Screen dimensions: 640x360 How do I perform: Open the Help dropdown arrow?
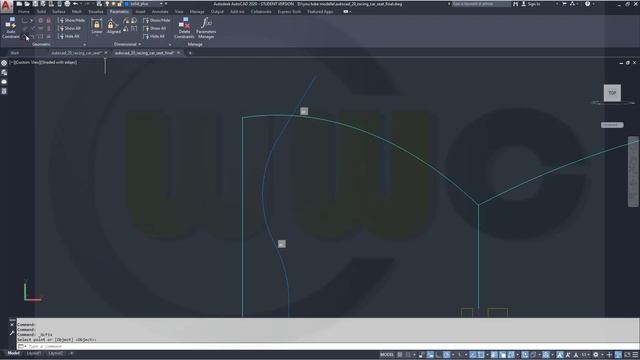(593, 4)
